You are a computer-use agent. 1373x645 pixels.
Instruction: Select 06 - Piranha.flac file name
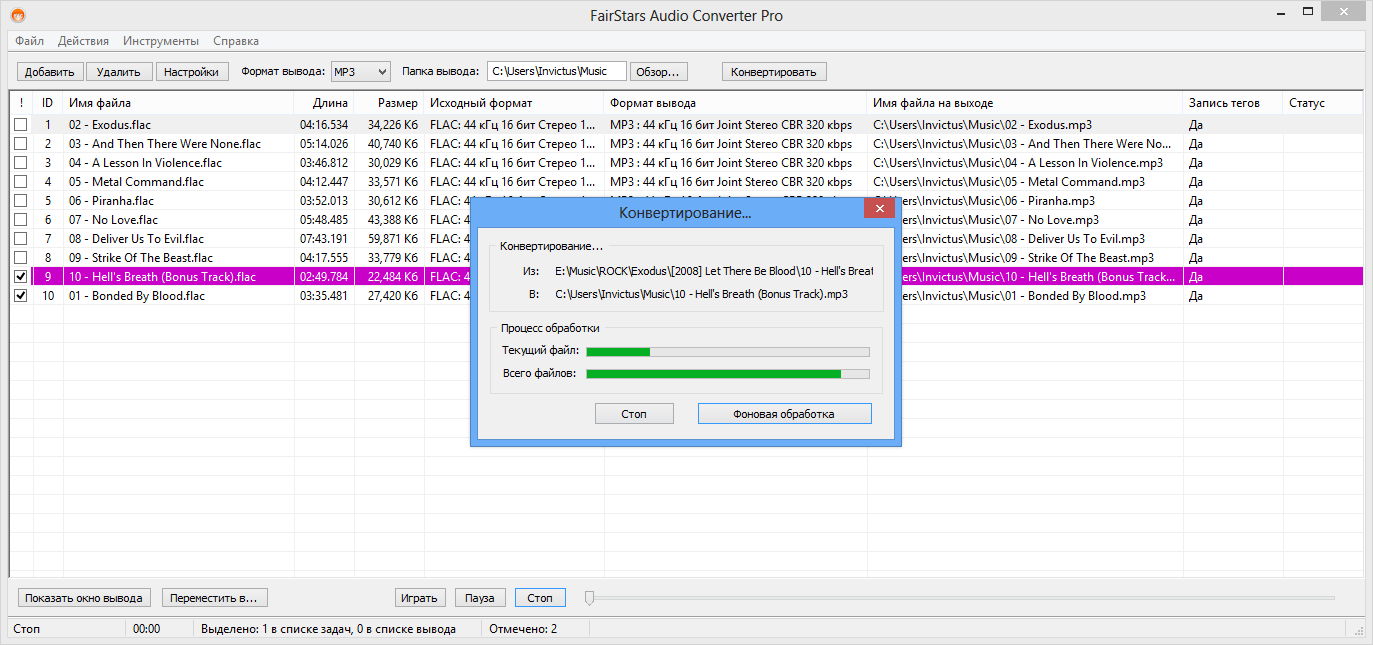(x=111, y=201)
